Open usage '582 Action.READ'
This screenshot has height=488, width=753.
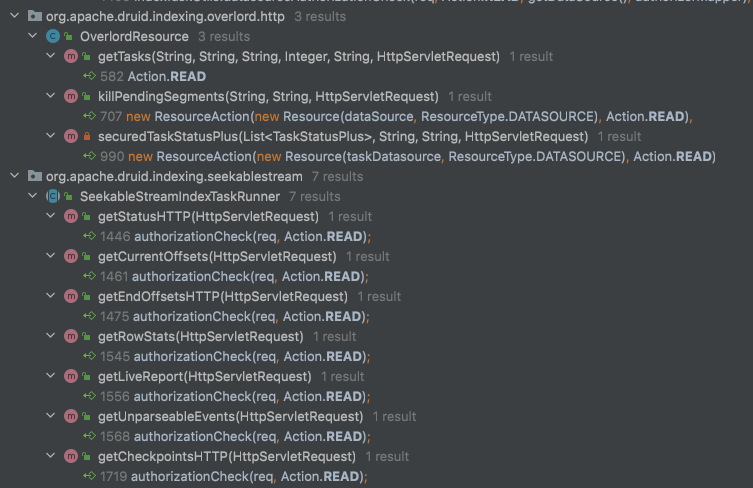pos(376,76)
